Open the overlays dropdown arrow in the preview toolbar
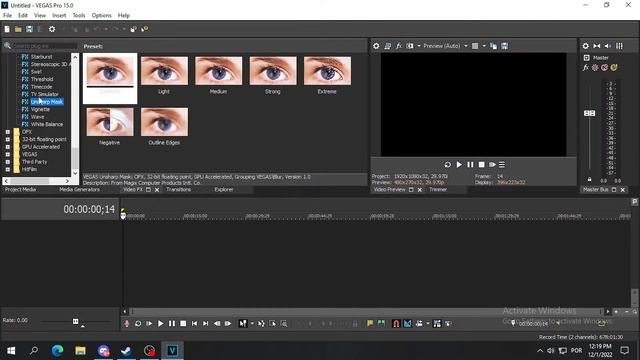Image resolution: width=640 pixels, height=360 pixels. point(484,46)
